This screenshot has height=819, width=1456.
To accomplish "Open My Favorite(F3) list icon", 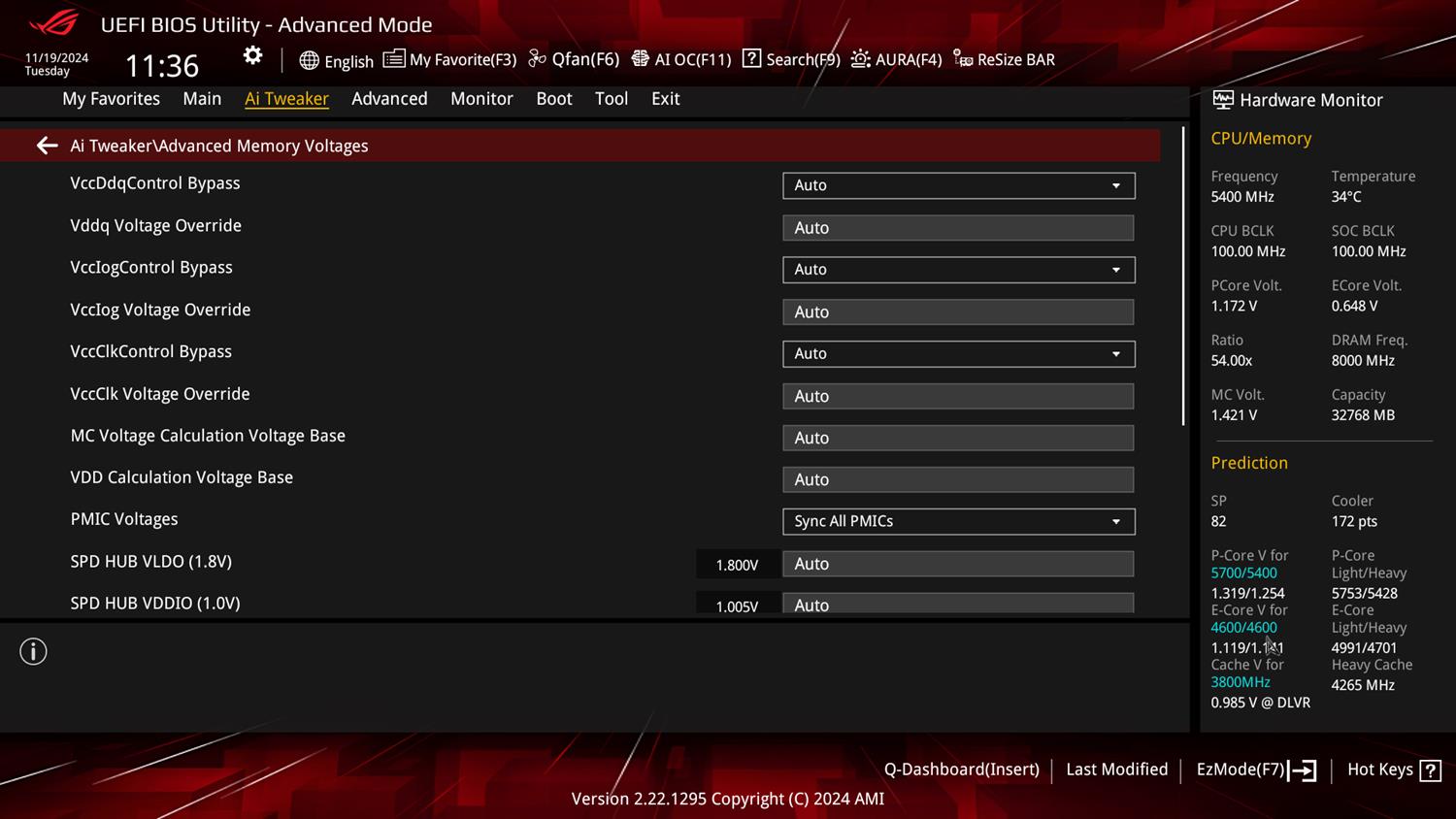I will click(x=393, y=59).
